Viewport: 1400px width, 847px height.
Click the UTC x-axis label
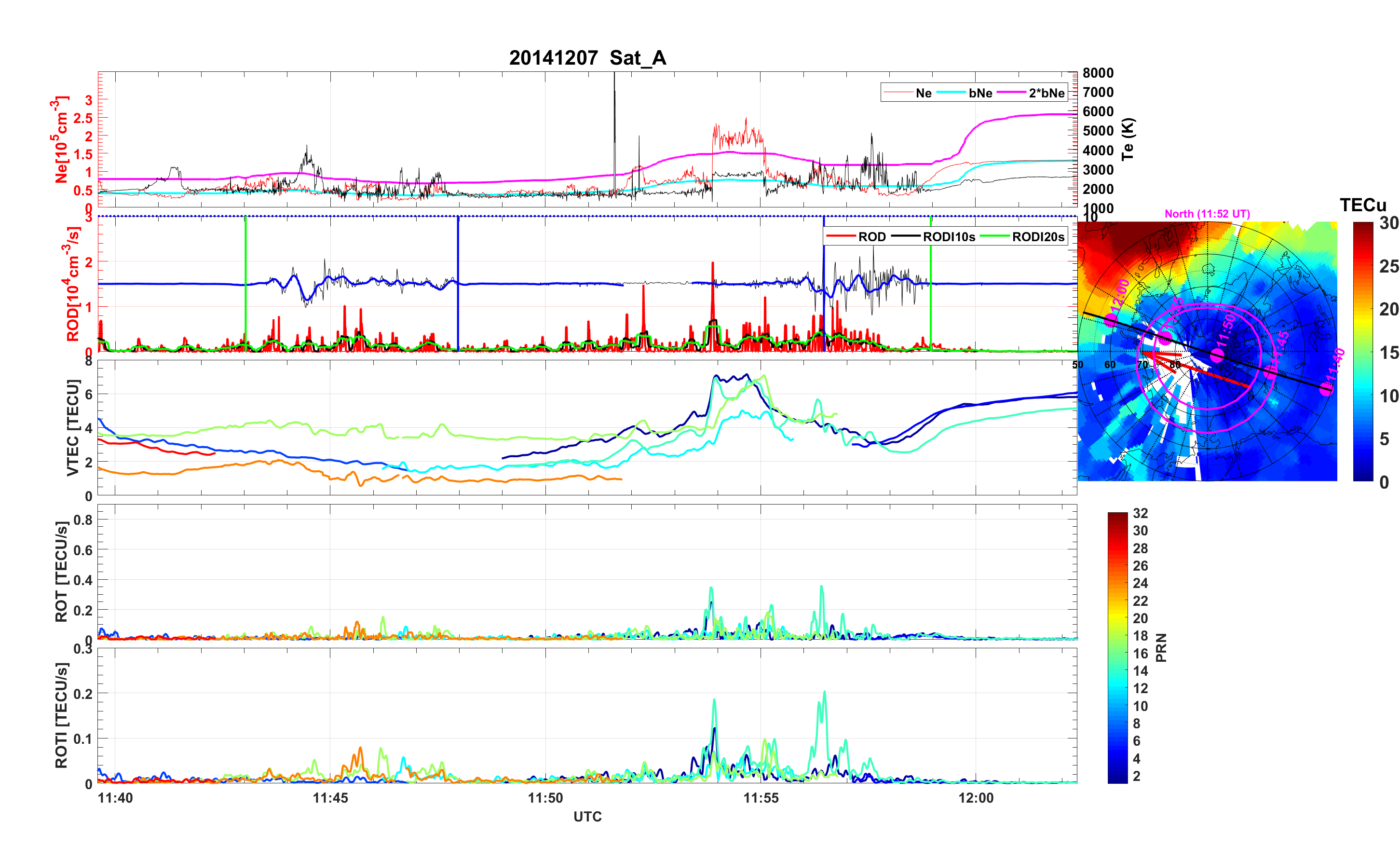[587, 816]
